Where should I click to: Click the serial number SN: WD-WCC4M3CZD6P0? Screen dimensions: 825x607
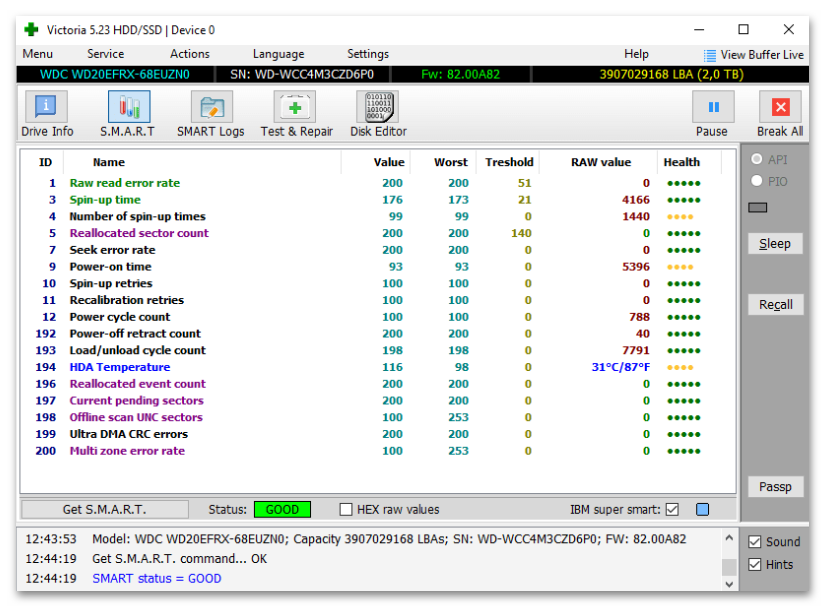[302, 75]
